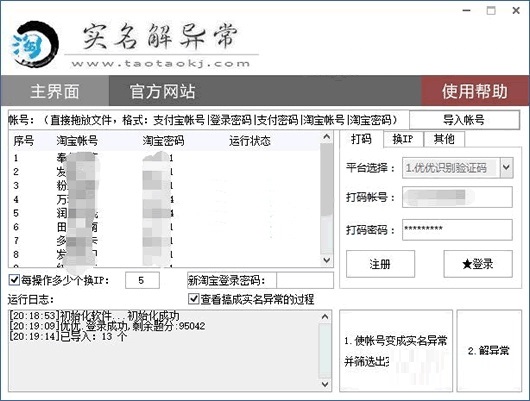This screenshot has width=530, height=401.
Task: Focus the 打码帐号 input field
Action: tap(457, 197)
